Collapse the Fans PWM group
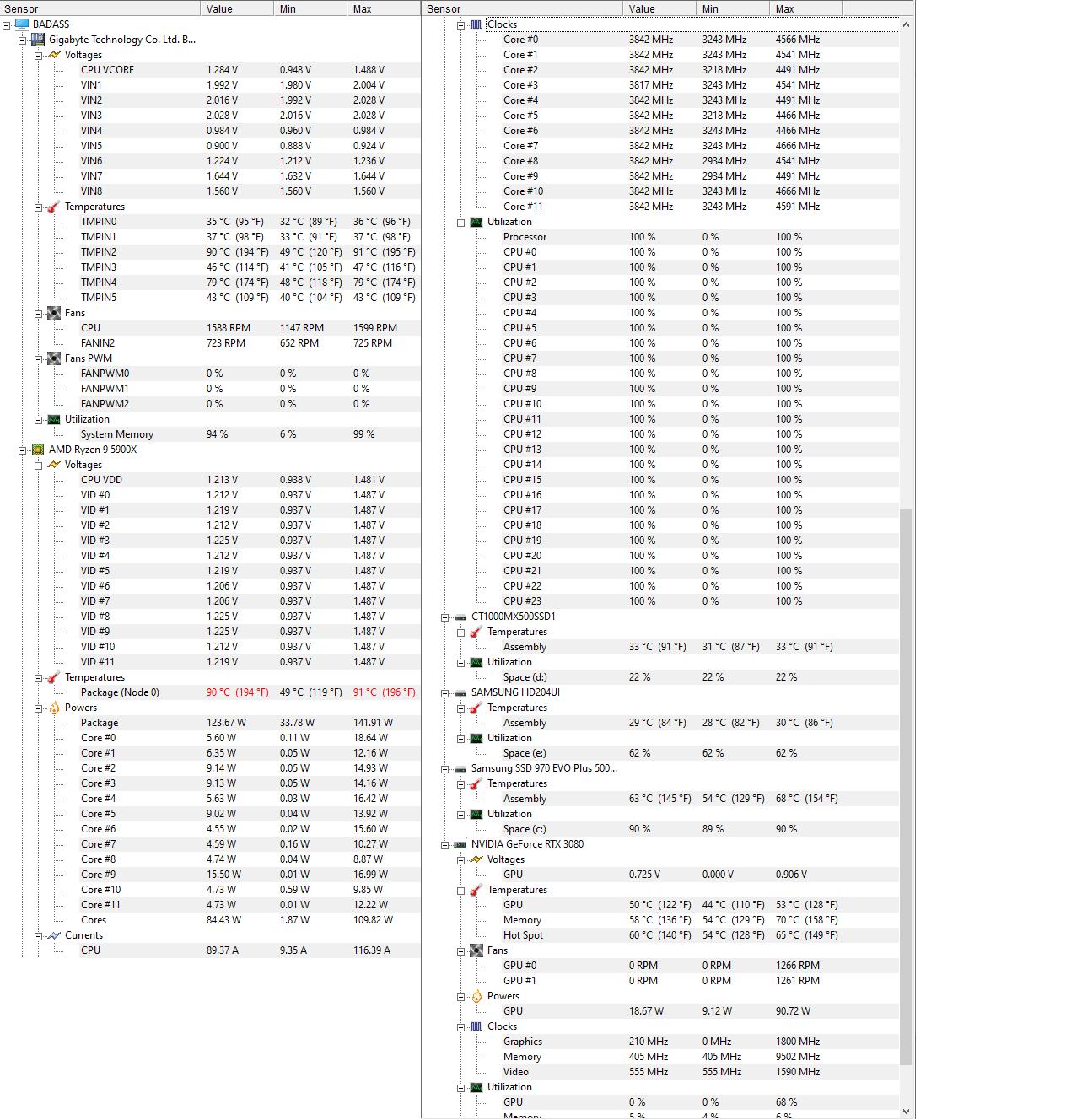 pos(39,359)
